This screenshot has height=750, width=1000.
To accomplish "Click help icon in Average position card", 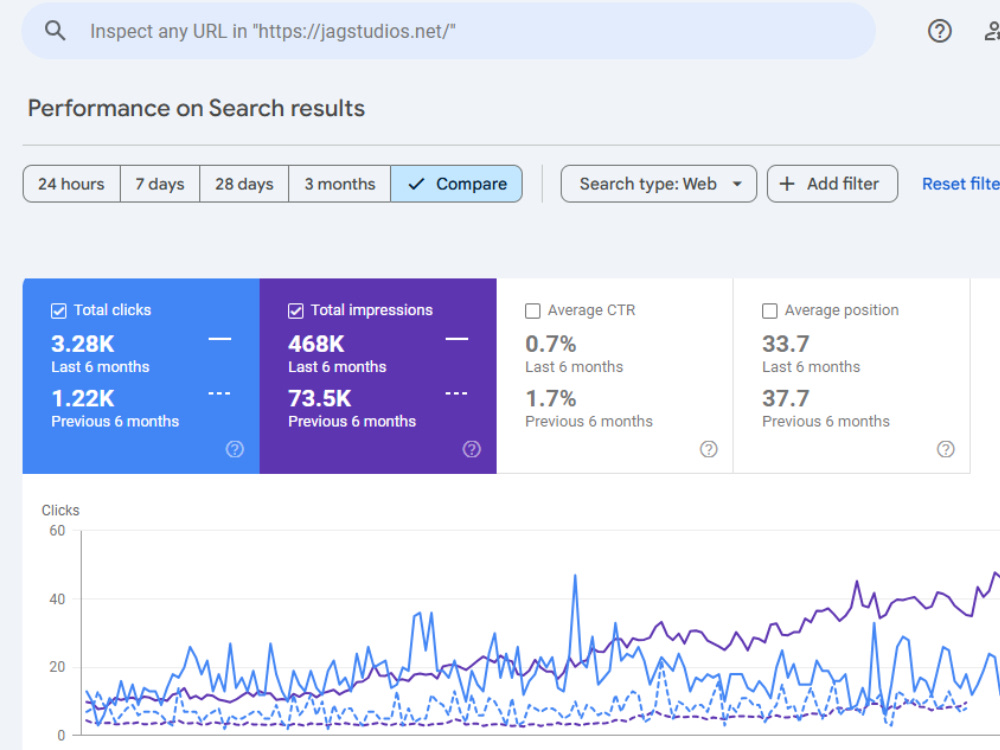I will pos(946,449).
